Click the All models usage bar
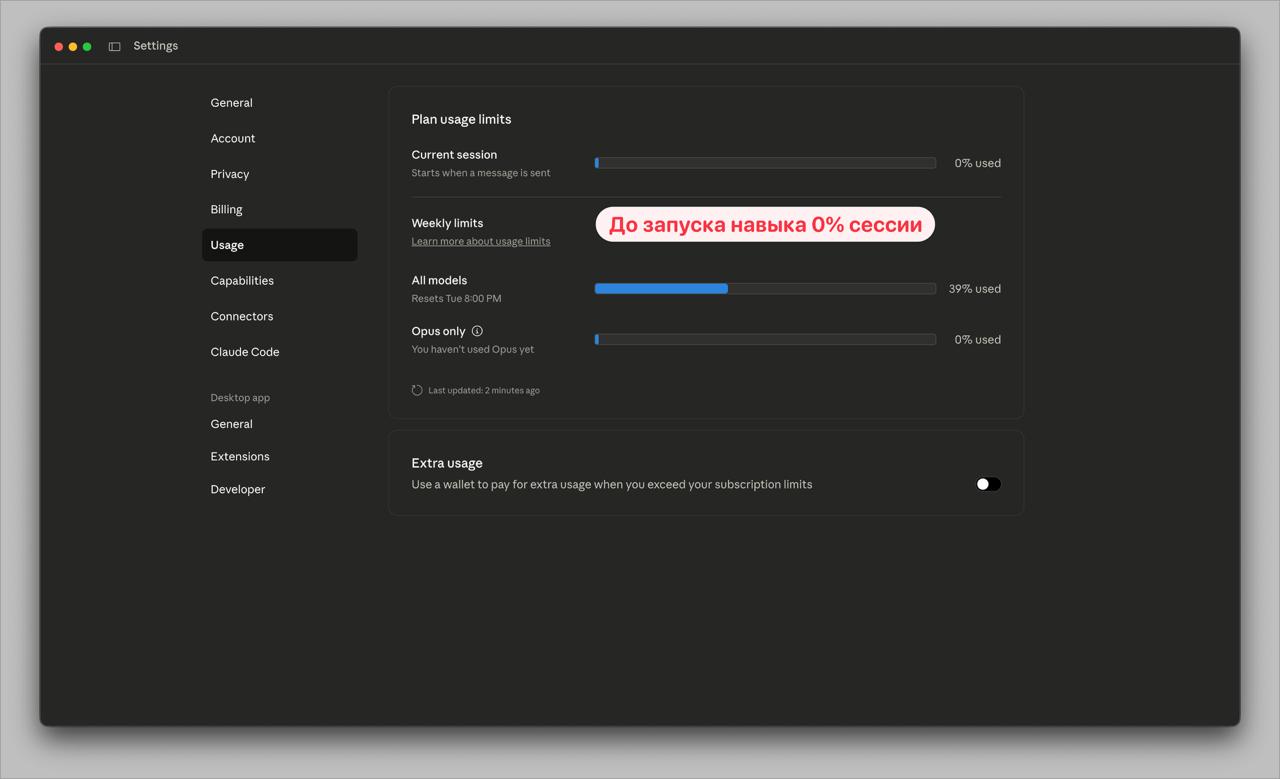 pyautogui.click(x=765, y=289)
